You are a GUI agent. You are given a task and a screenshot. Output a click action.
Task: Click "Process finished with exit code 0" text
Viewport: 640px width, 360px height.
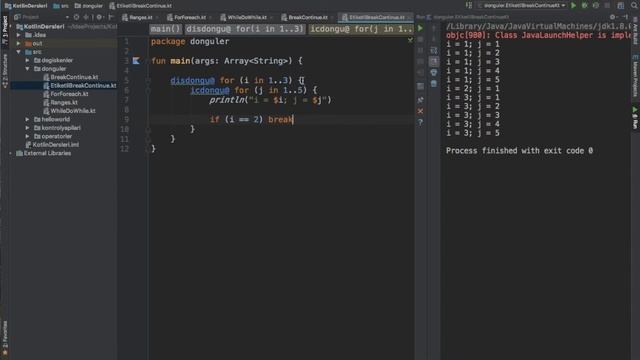pos(519,151)
